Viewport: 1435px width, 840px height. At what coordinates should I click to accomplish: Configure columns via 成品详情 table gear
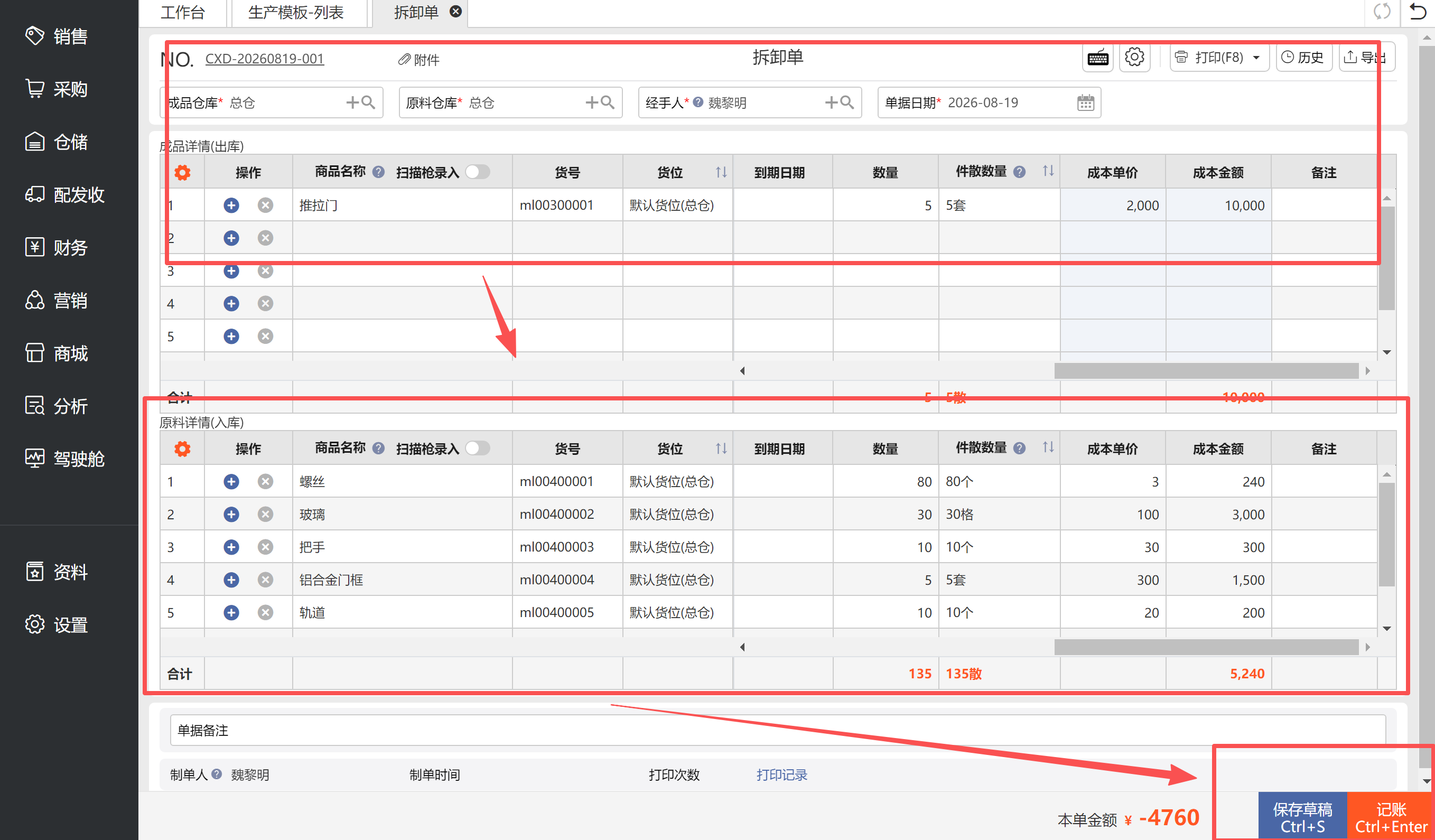point(182,172)
